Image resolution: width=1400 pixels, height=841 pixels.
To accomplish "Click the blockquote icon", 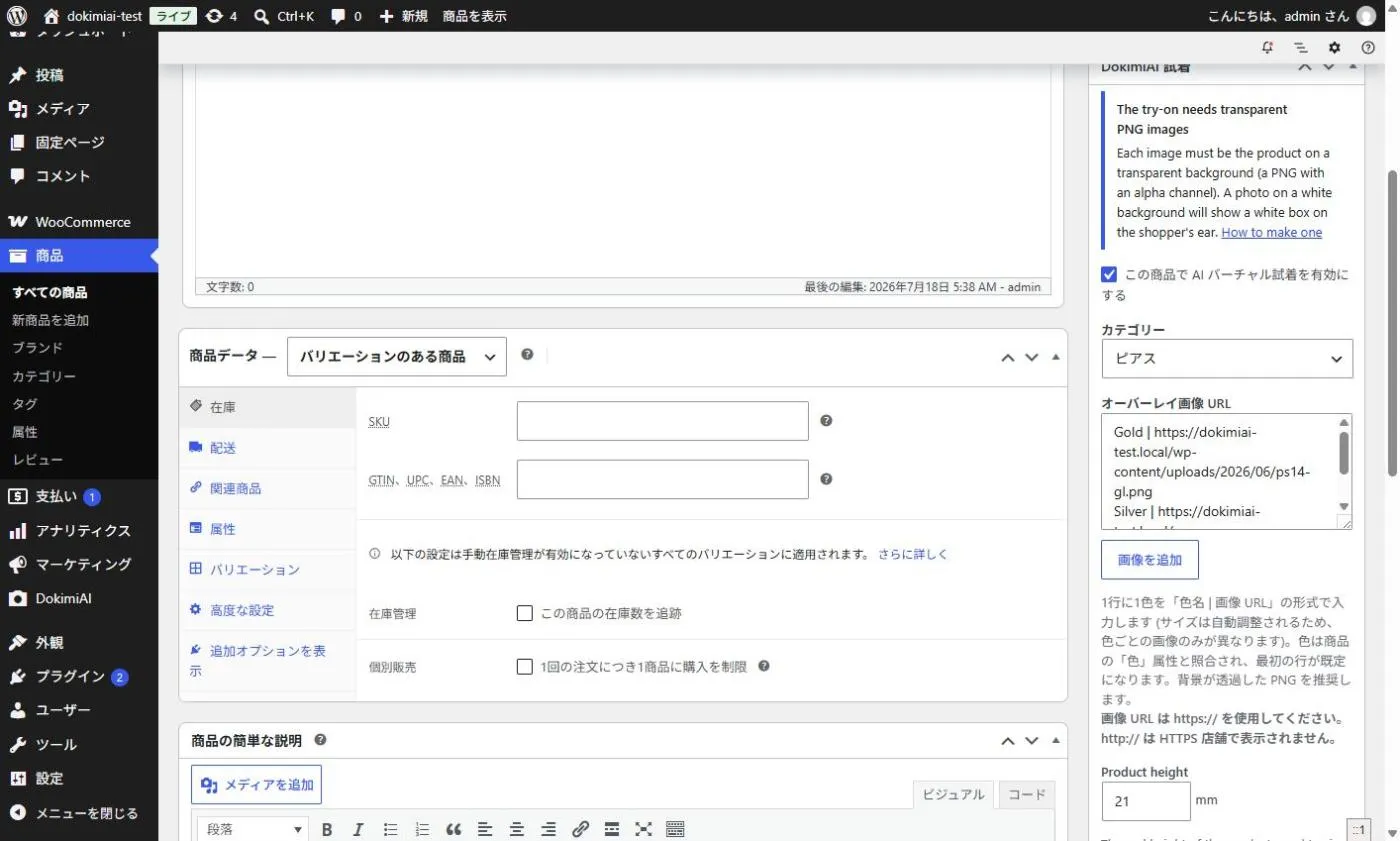I will tap(453, 829).
